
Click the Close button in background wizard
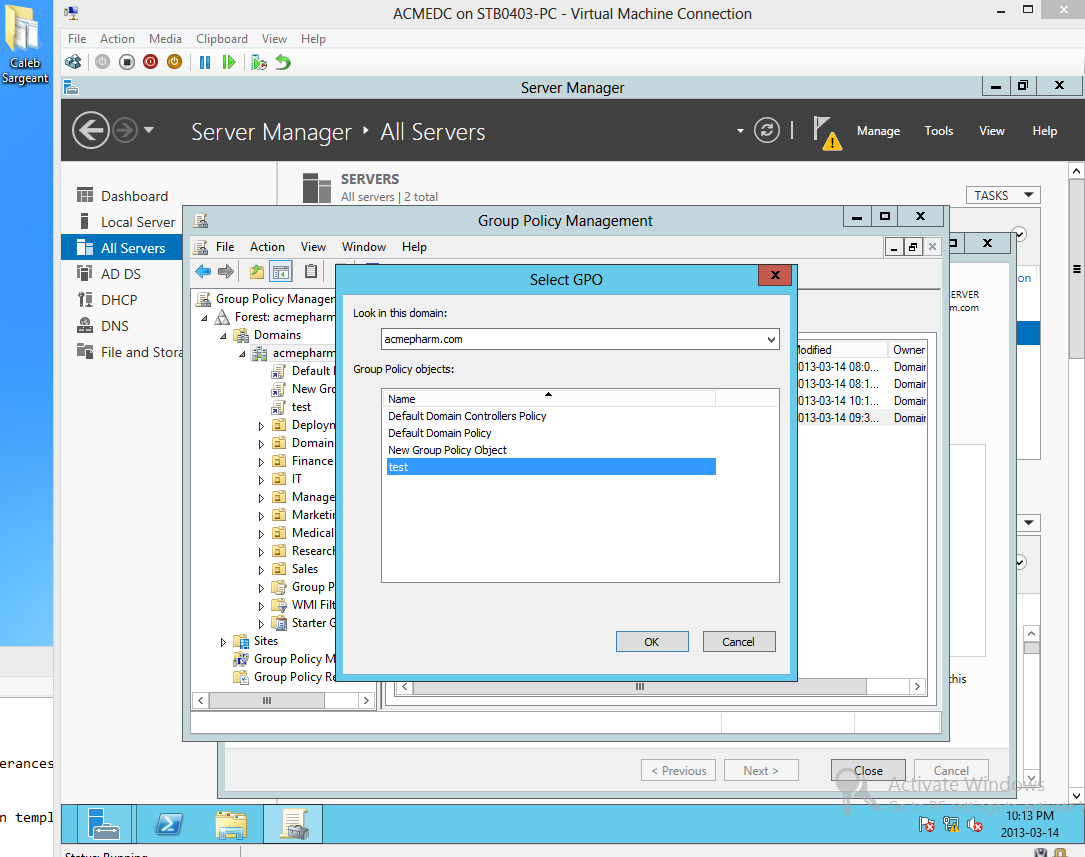click(x=868, y=771)
